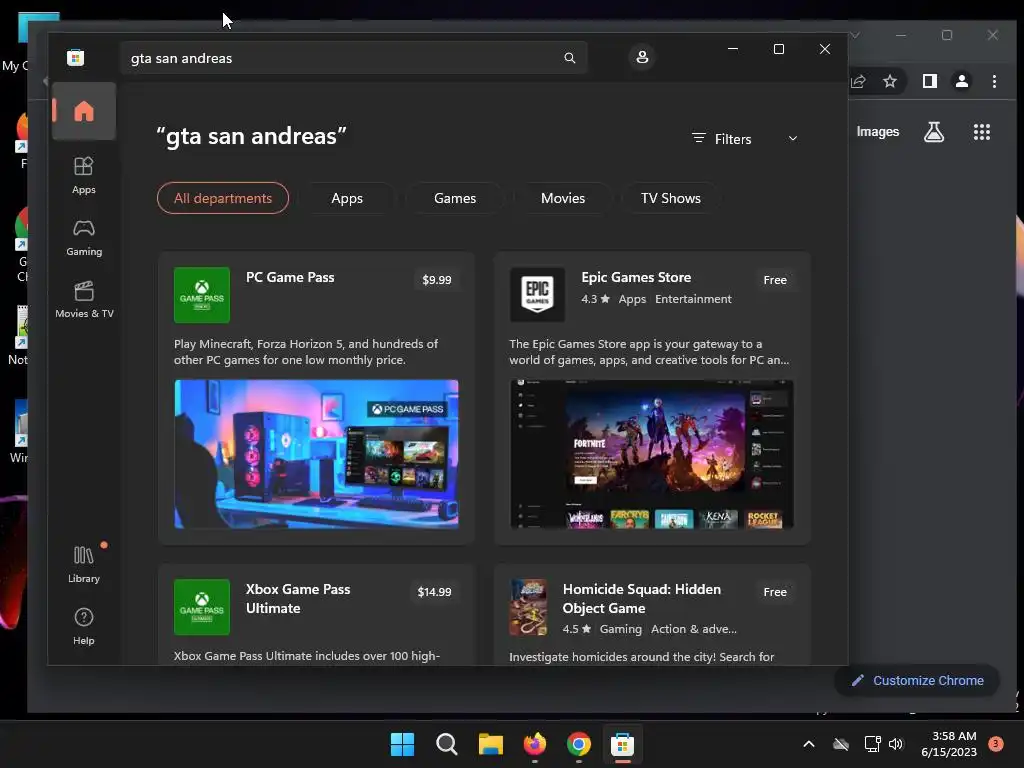Click the Customize Chrome button

click(918, 680)
